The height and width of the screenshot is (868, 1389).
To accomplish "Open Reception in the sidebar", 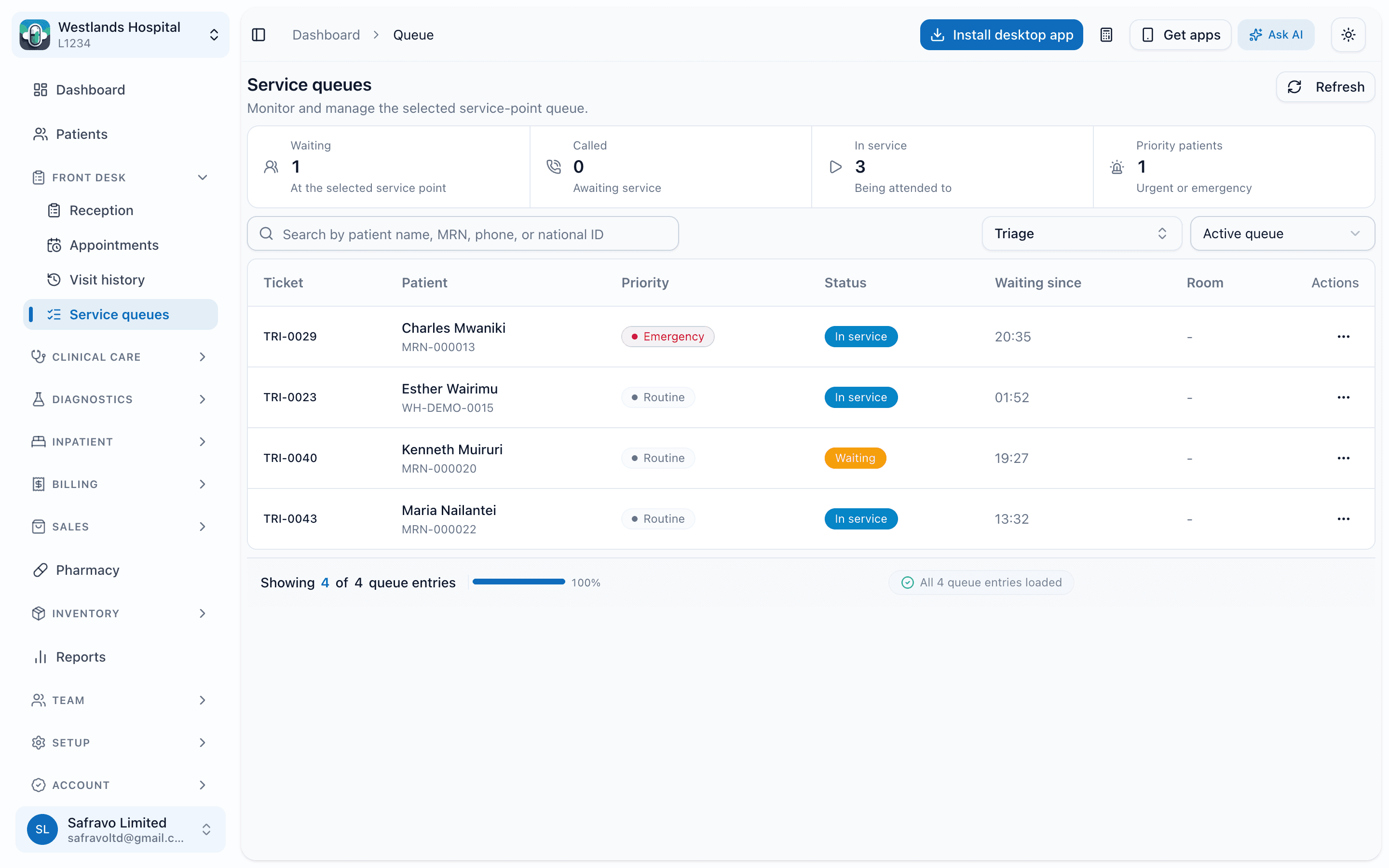I will coord(121,211).
